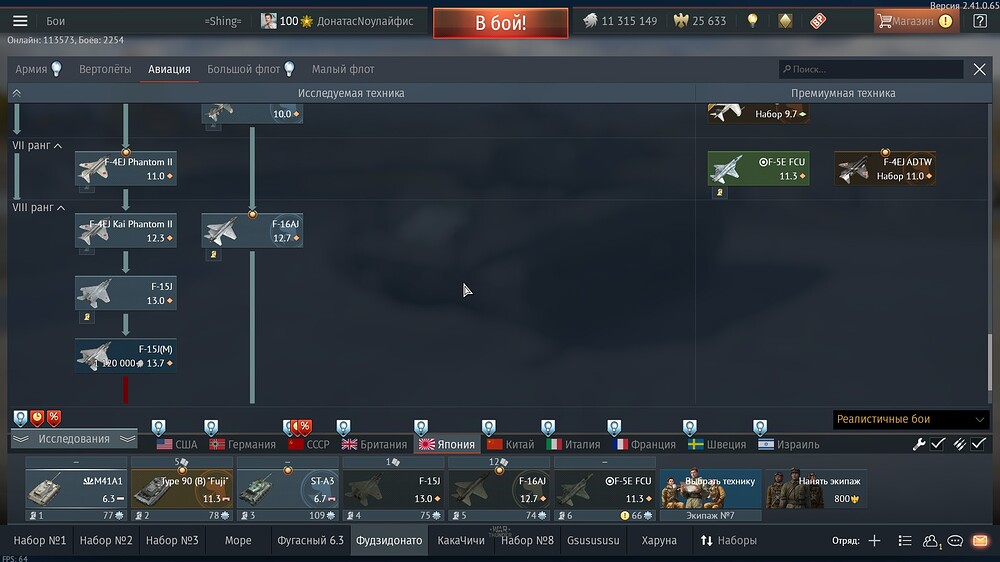Select the Израиль nation
The image size is (1000, 562).
pyautogui.click(x=789, y=445)
